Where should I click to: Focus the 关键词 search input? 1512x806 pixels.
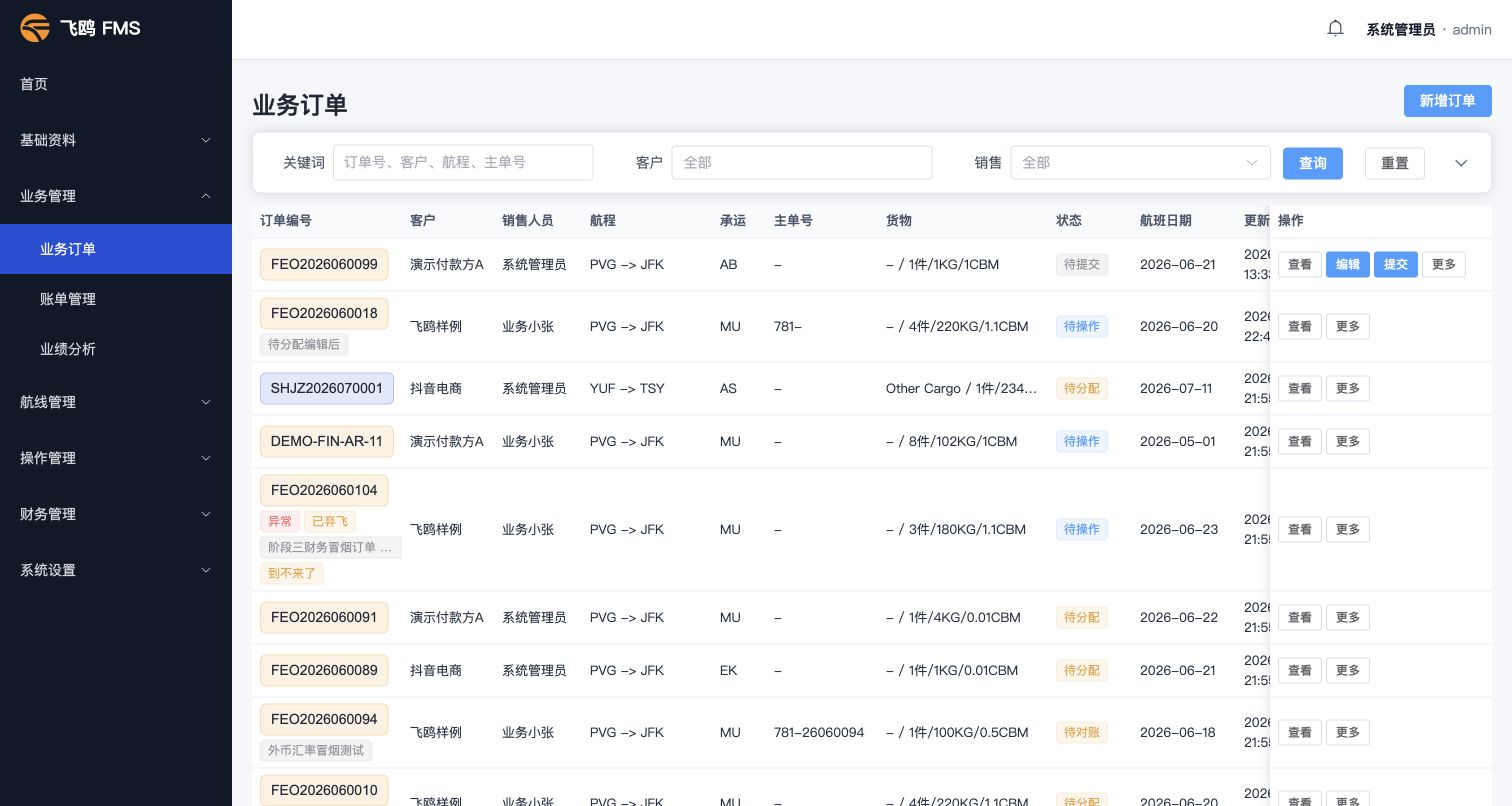click(x=463, y=162)
